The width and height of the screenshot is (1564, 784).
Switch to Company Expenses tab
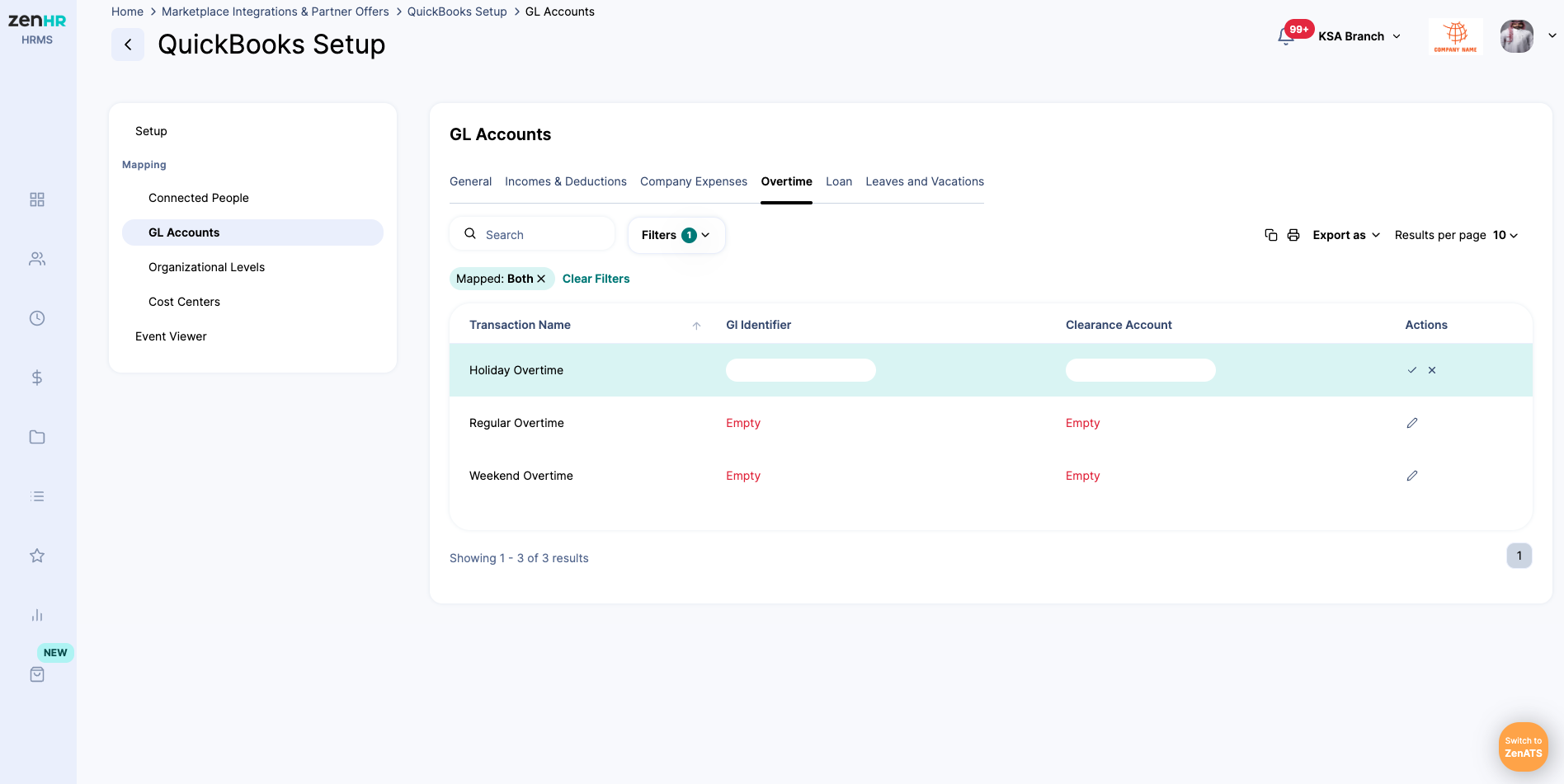click(694, 181)
